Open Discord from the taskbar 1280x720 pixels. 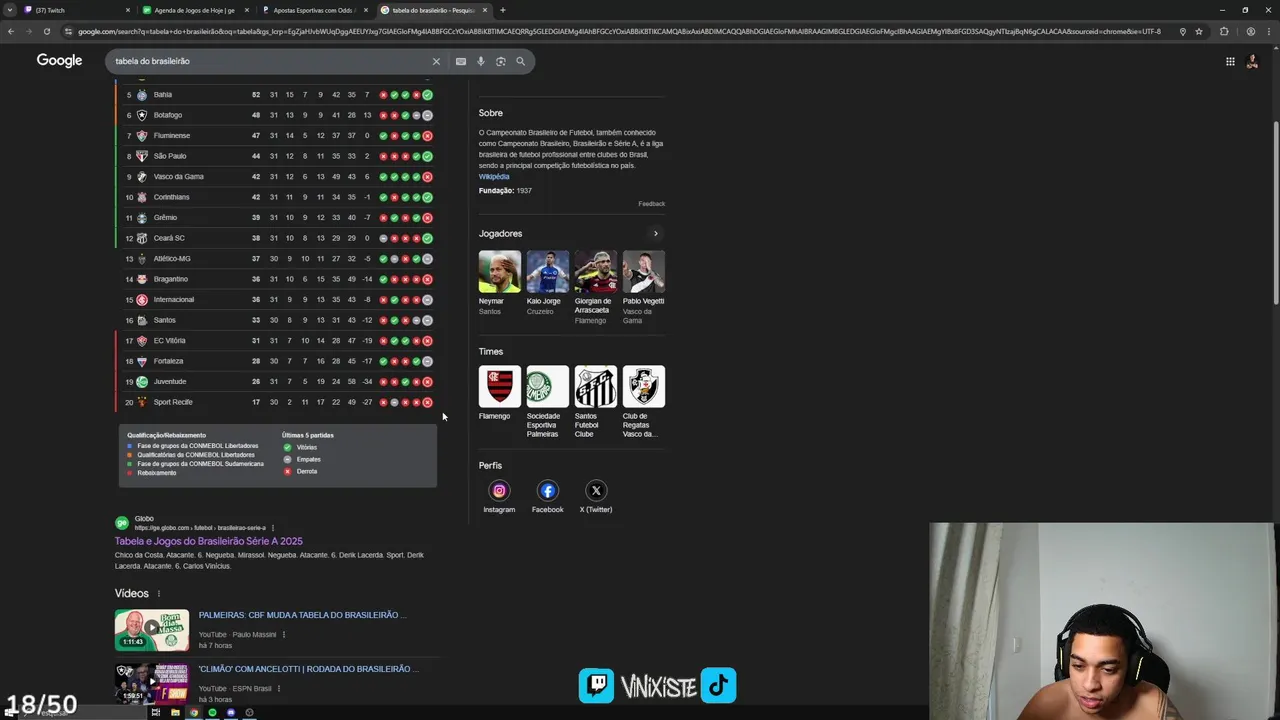[231, 713]
